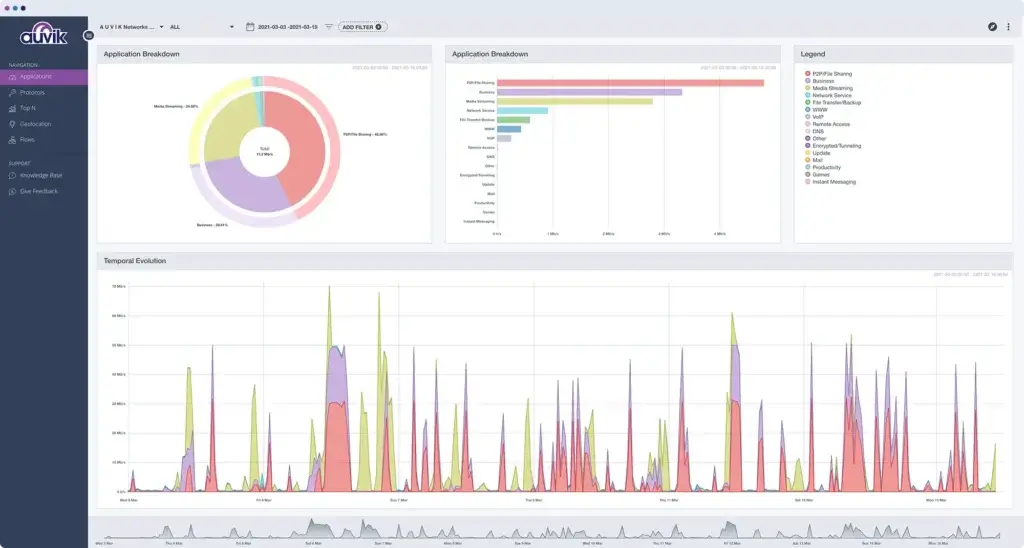Click the tallest green peak in Temporal Evolution

[x=329, y=314]
